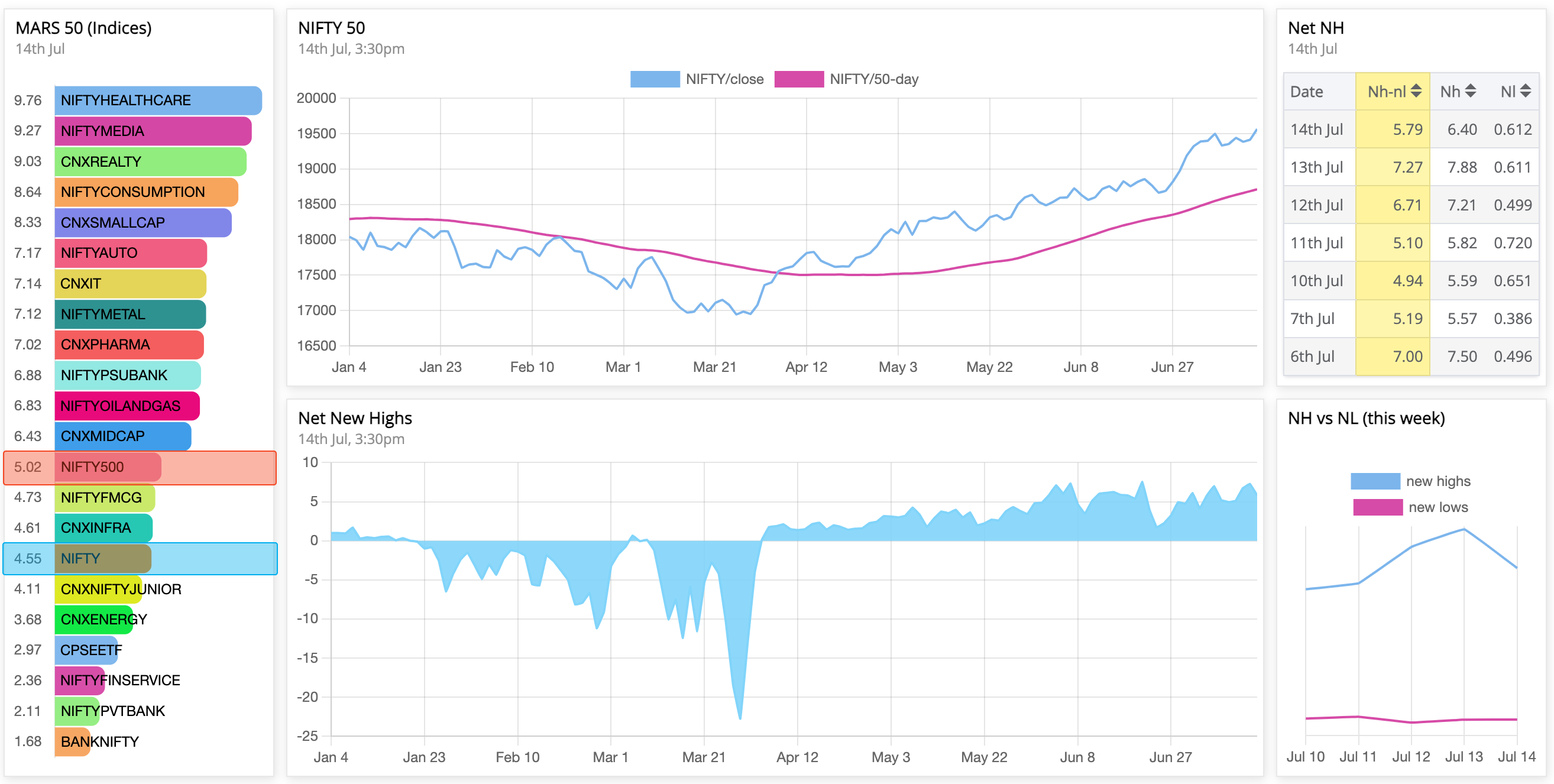The height and width of the screenshot is (784, 1554).
Task: Select the NIFTYPSUBANK bar
Action: click(x=128, y=375)
